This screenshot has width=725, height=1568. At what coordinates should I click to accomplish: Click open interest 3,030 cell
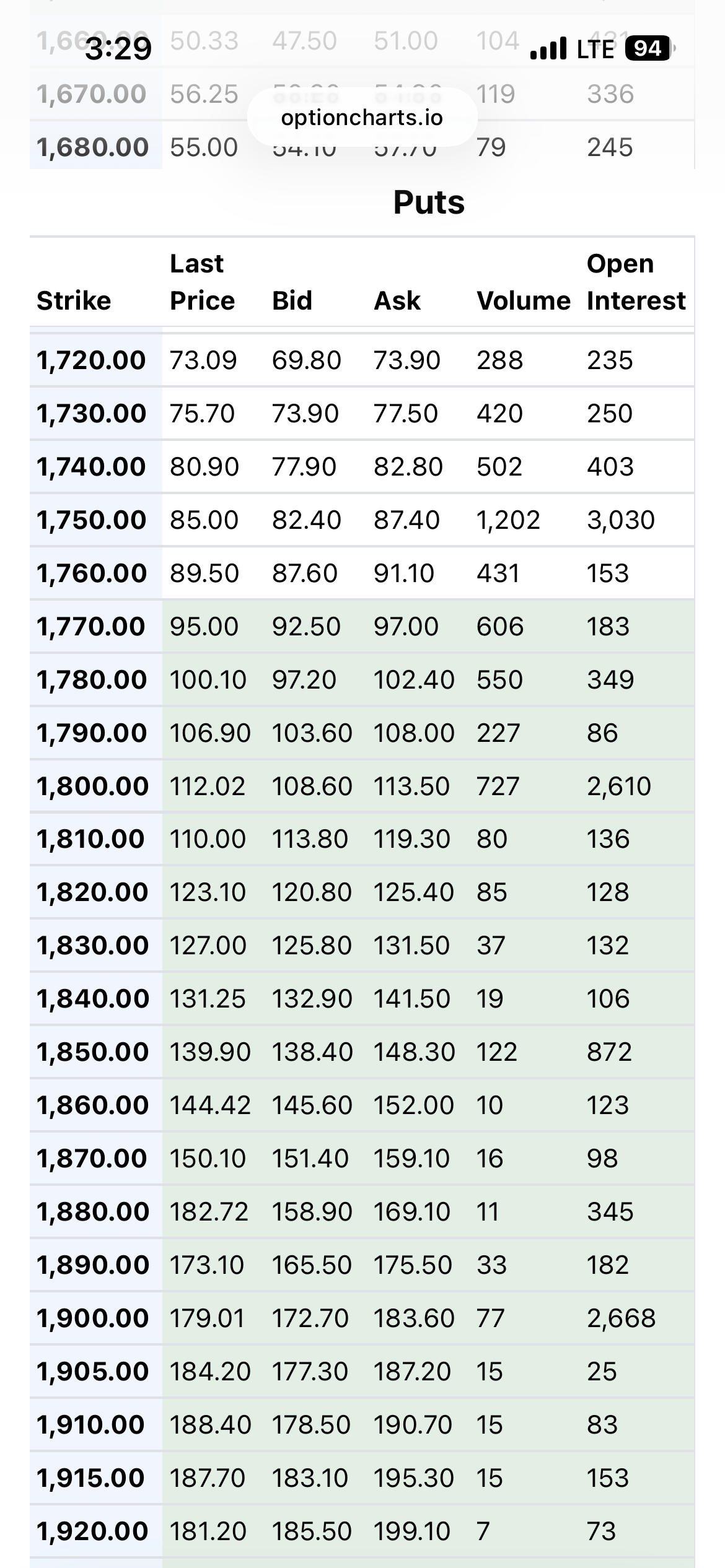pyautogui.click(x=621, y=520)
